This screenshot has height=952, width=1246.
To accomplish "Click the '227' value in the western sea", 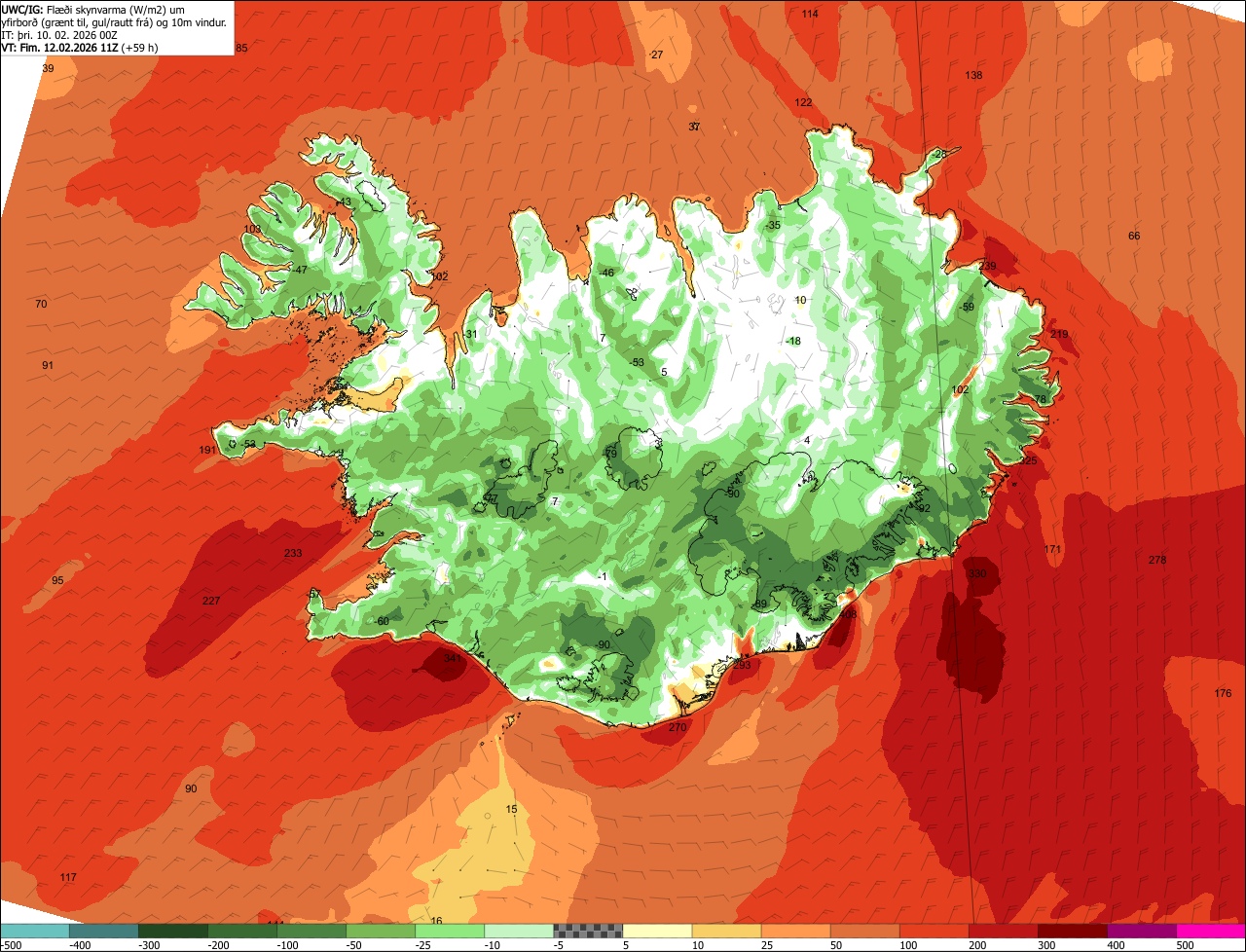I will pyautogui.click(x=211, y=601).
